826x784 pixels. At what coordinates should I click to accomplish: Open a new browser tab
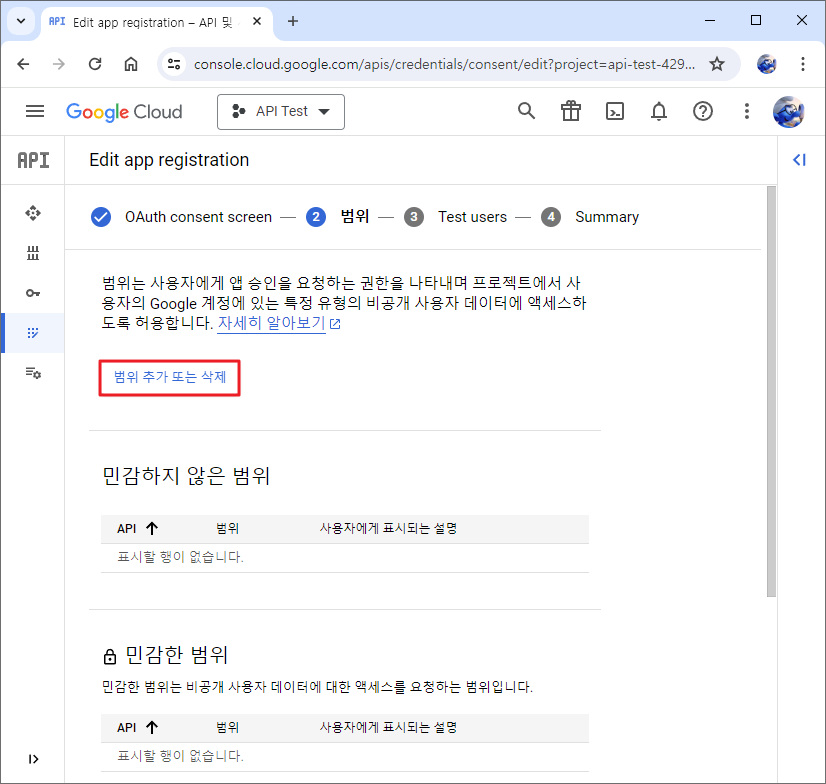coord(293,21)
